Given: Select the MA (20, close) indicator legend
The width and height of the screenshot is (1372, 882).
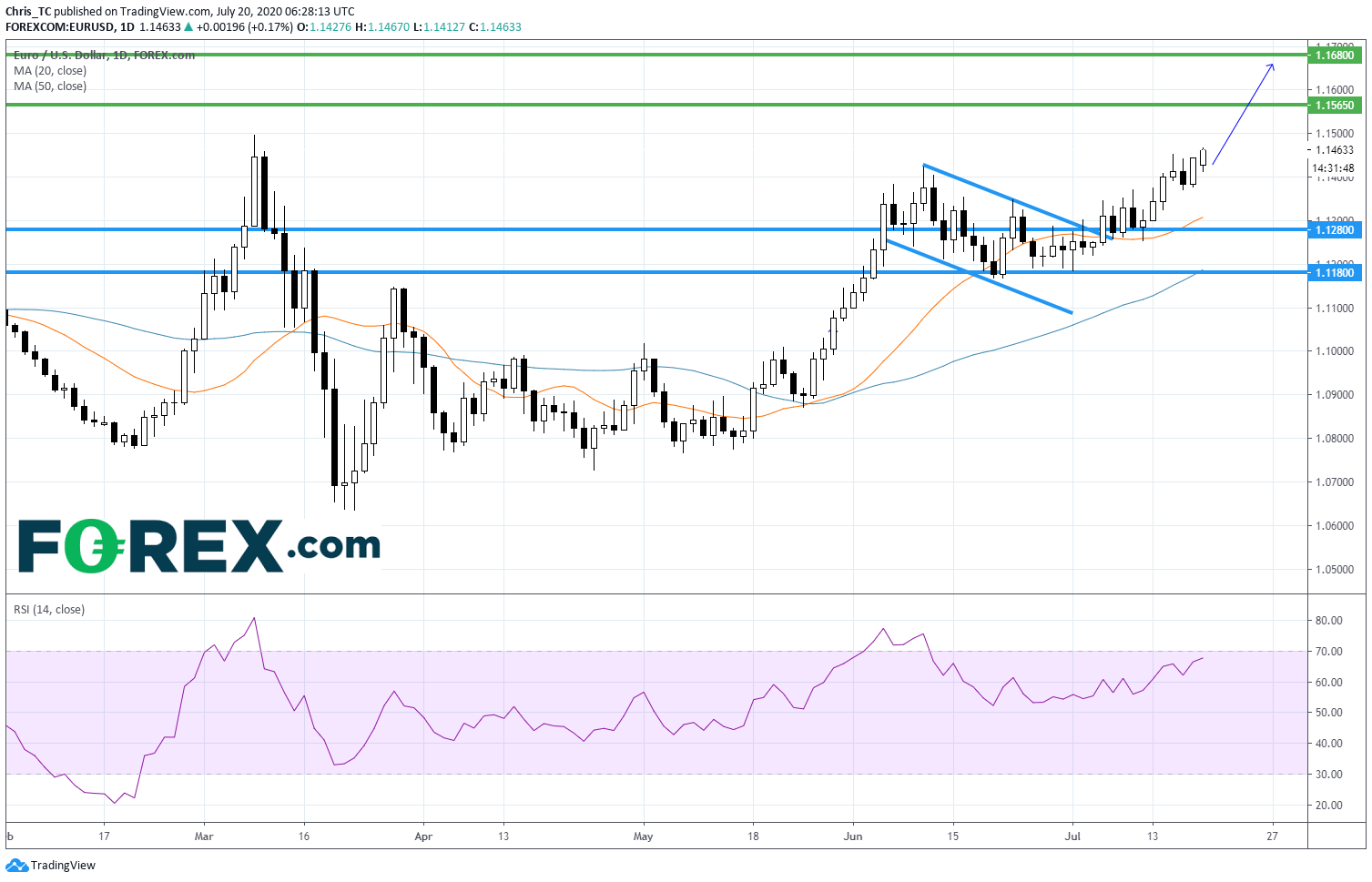Looking at the screenshot, I should [x=50, y=71].
